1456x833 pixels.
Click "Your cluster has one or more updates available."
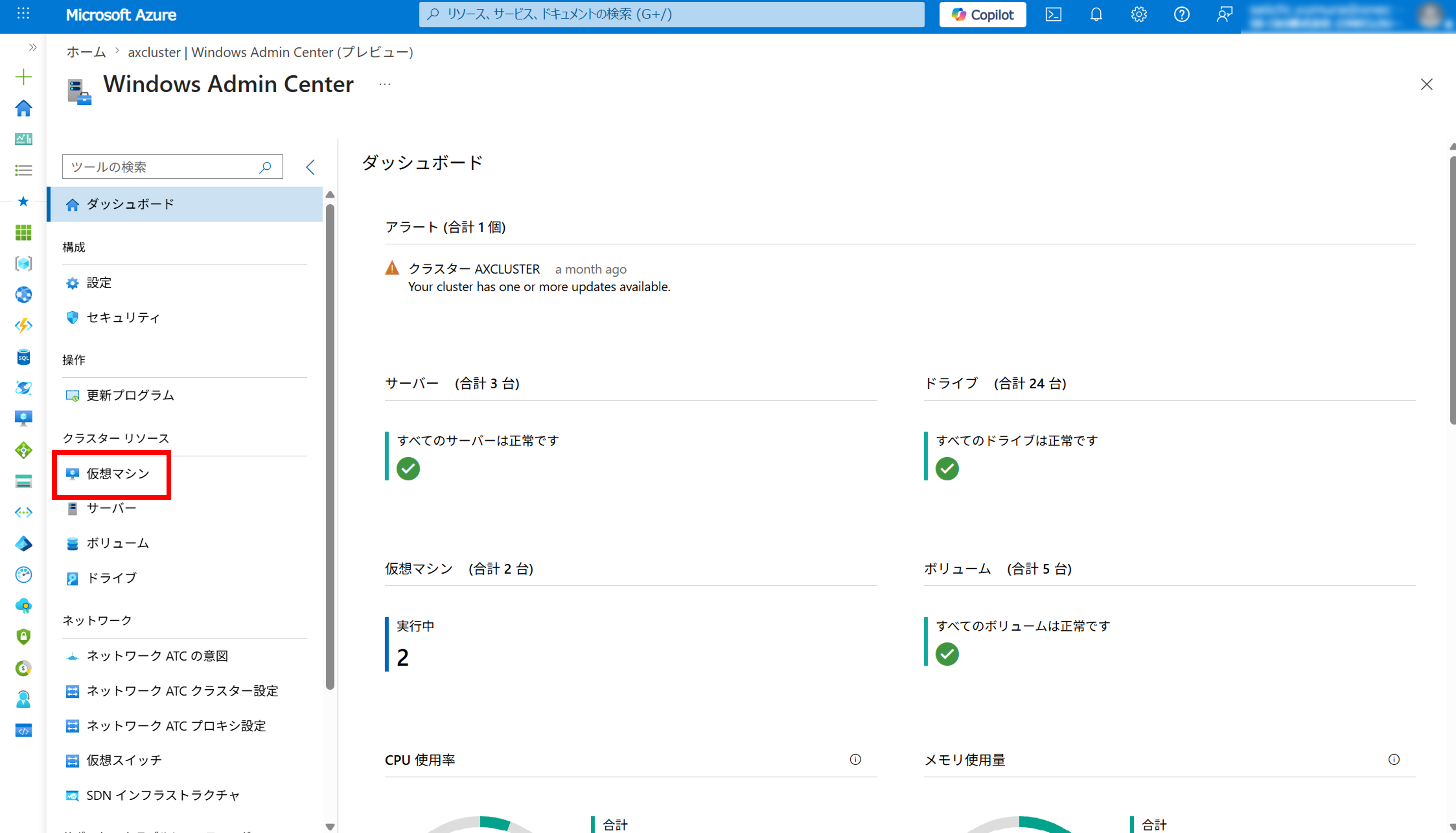[539, 287]
